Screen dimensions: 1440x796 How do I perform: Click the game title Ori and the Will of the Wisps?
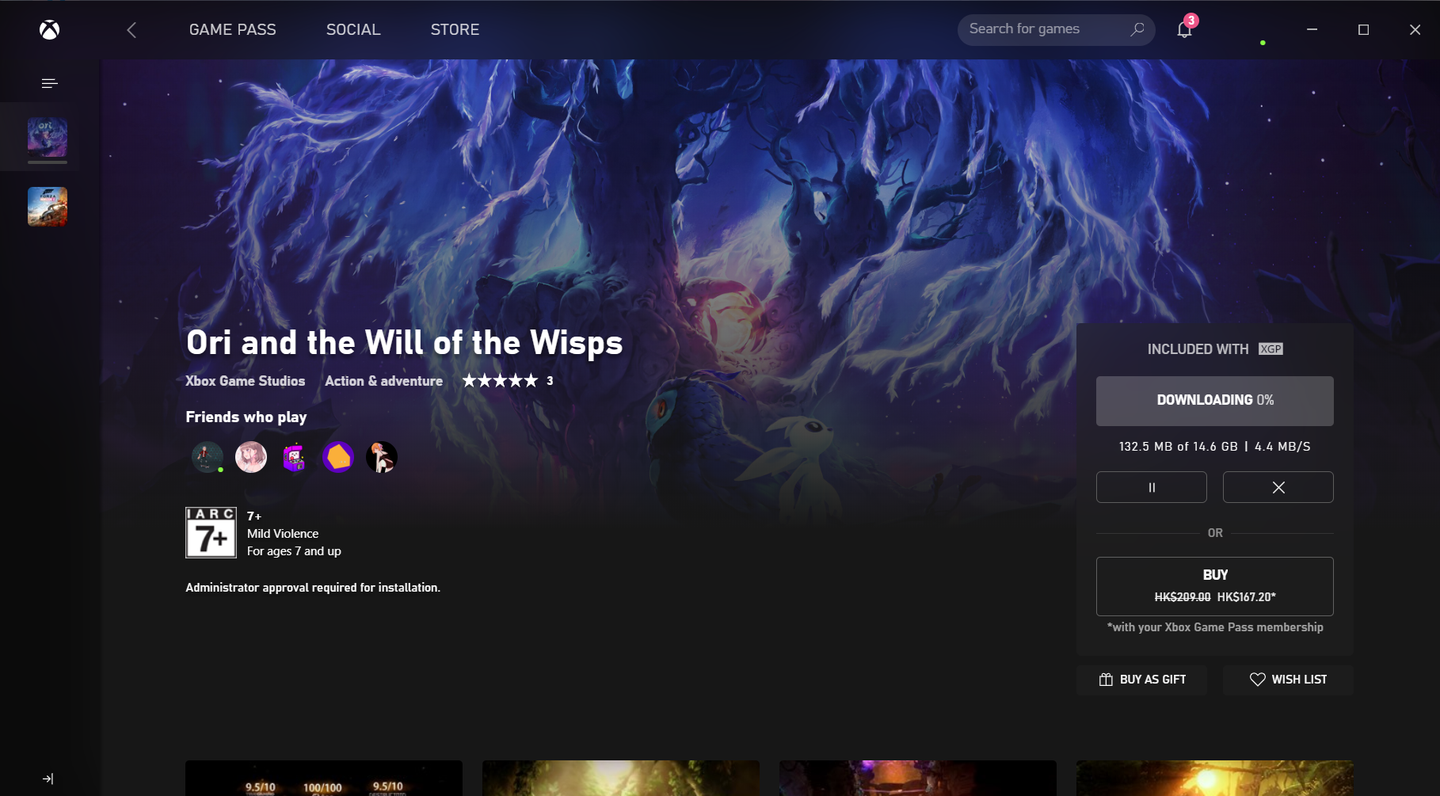[404, 343]
